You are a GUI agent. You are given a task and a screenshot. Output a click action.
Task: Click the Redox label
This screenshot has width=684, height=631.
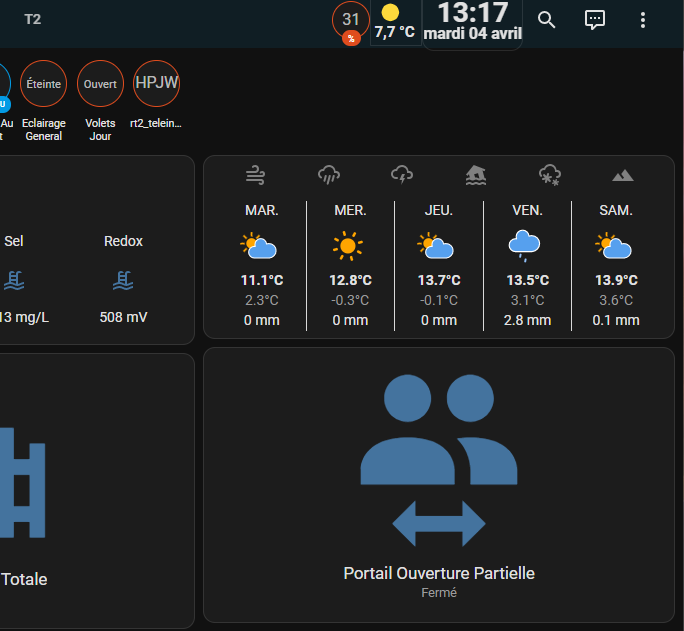coord(123,241)
